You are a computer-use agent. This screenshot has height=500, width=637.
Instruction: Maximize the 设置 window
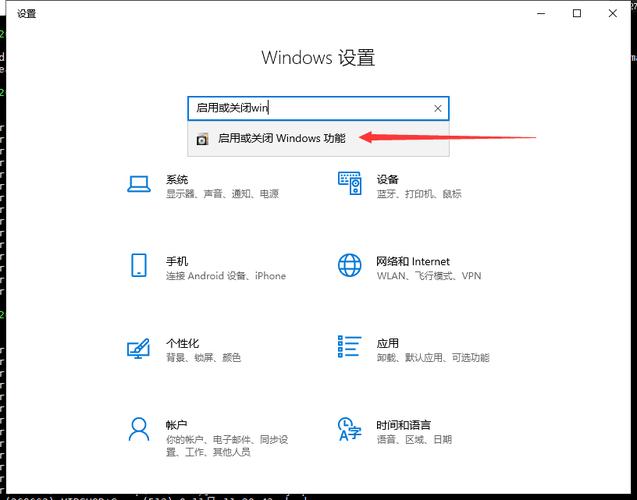576,13
